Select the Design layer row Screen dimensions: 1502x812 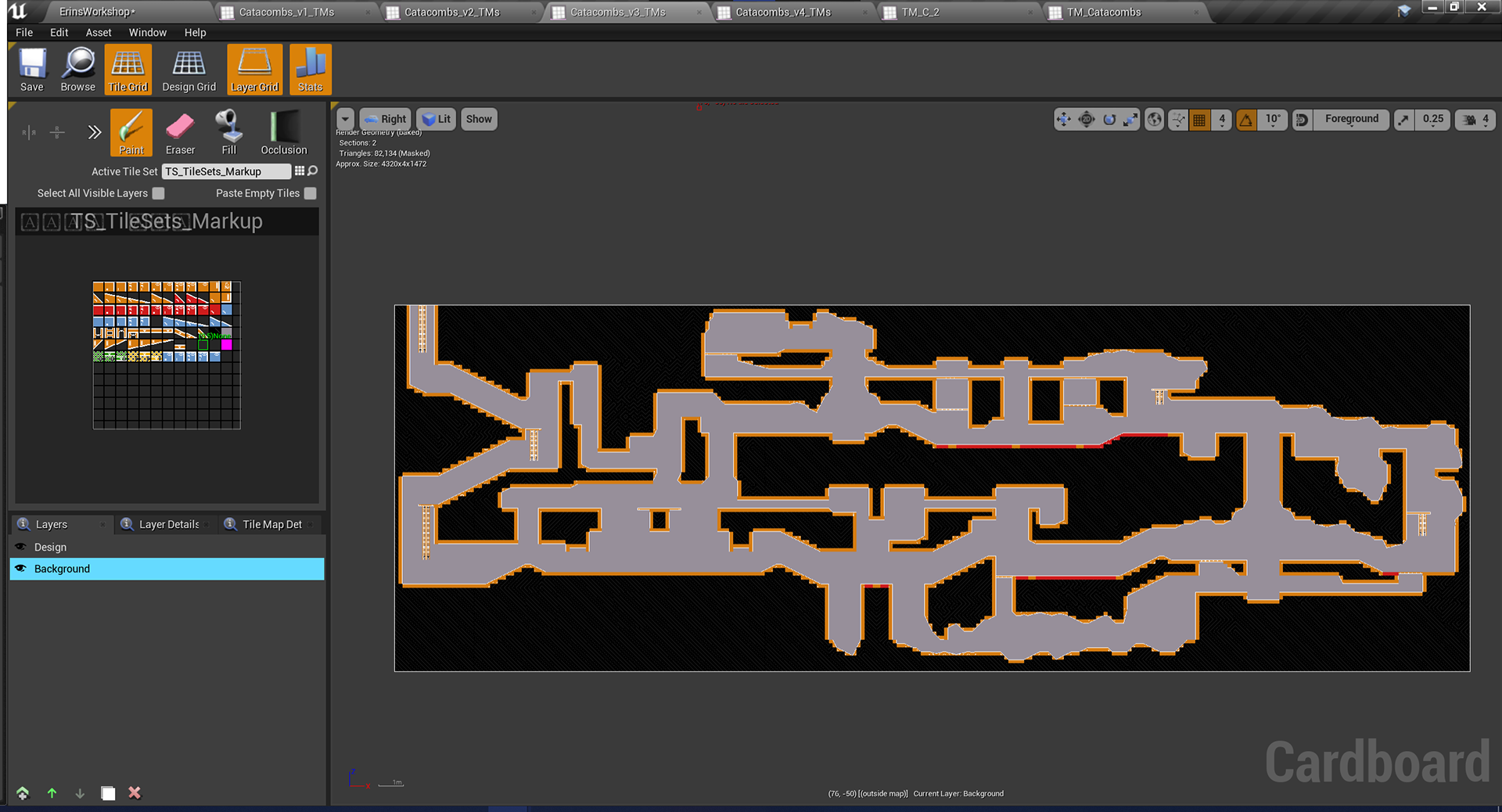(x=167, y=547)
